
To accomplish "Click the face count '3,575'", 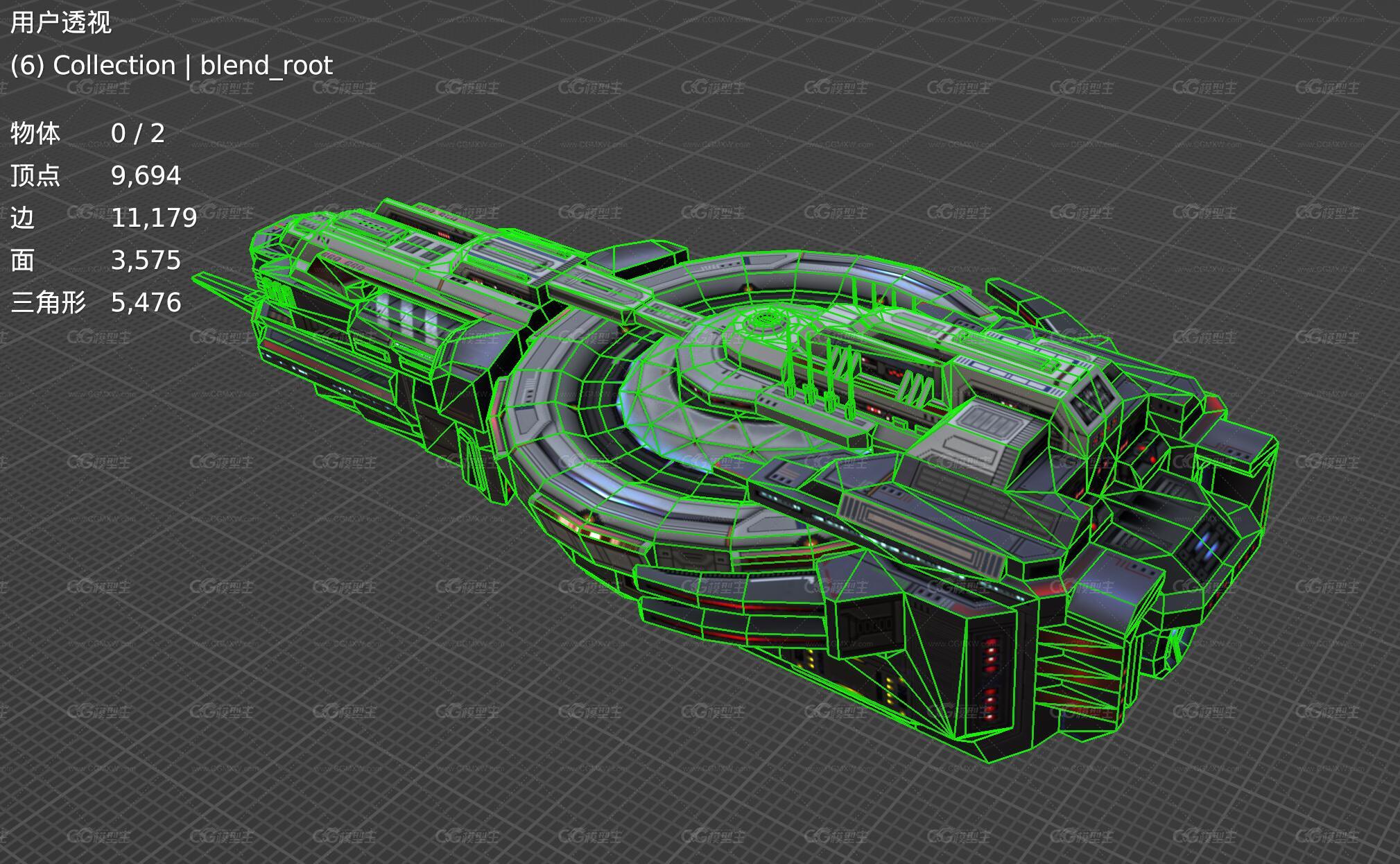I will point(146,261).
